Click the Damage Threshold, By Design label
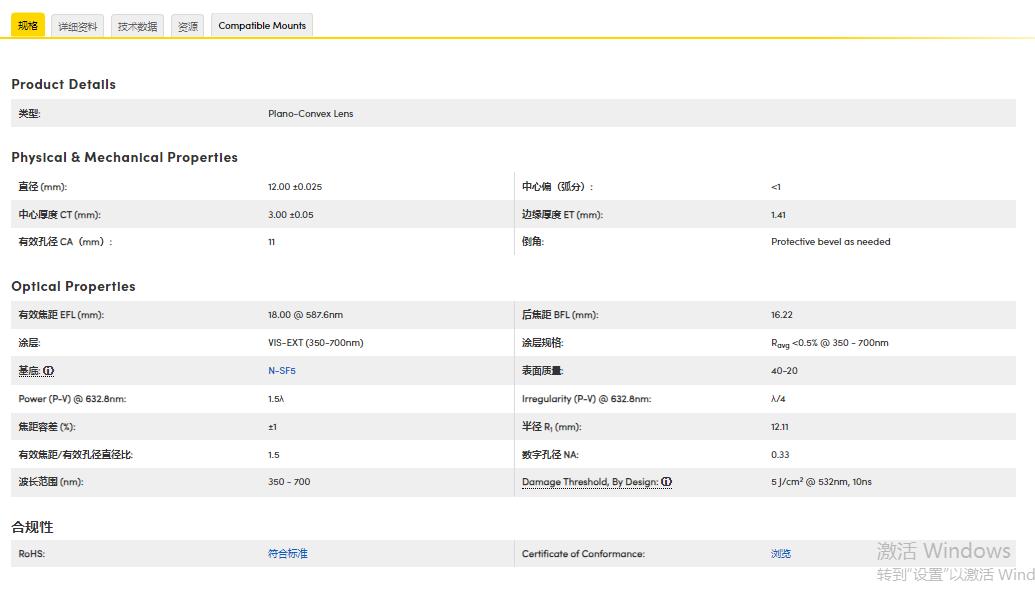Screen dimensions: 1035x592 pos(589,482)
